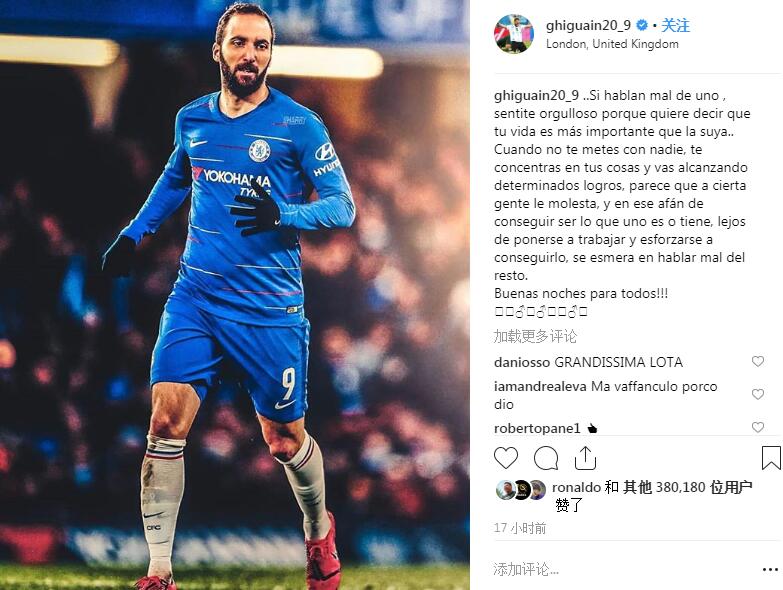Open comments with the speech bubble icon

coord(546,458)
